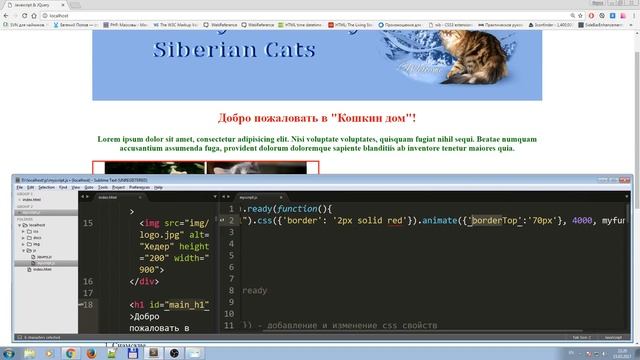Click left pane tab-scroll right arrow
This screenshot has width=640, height=360.
point(87,197)
